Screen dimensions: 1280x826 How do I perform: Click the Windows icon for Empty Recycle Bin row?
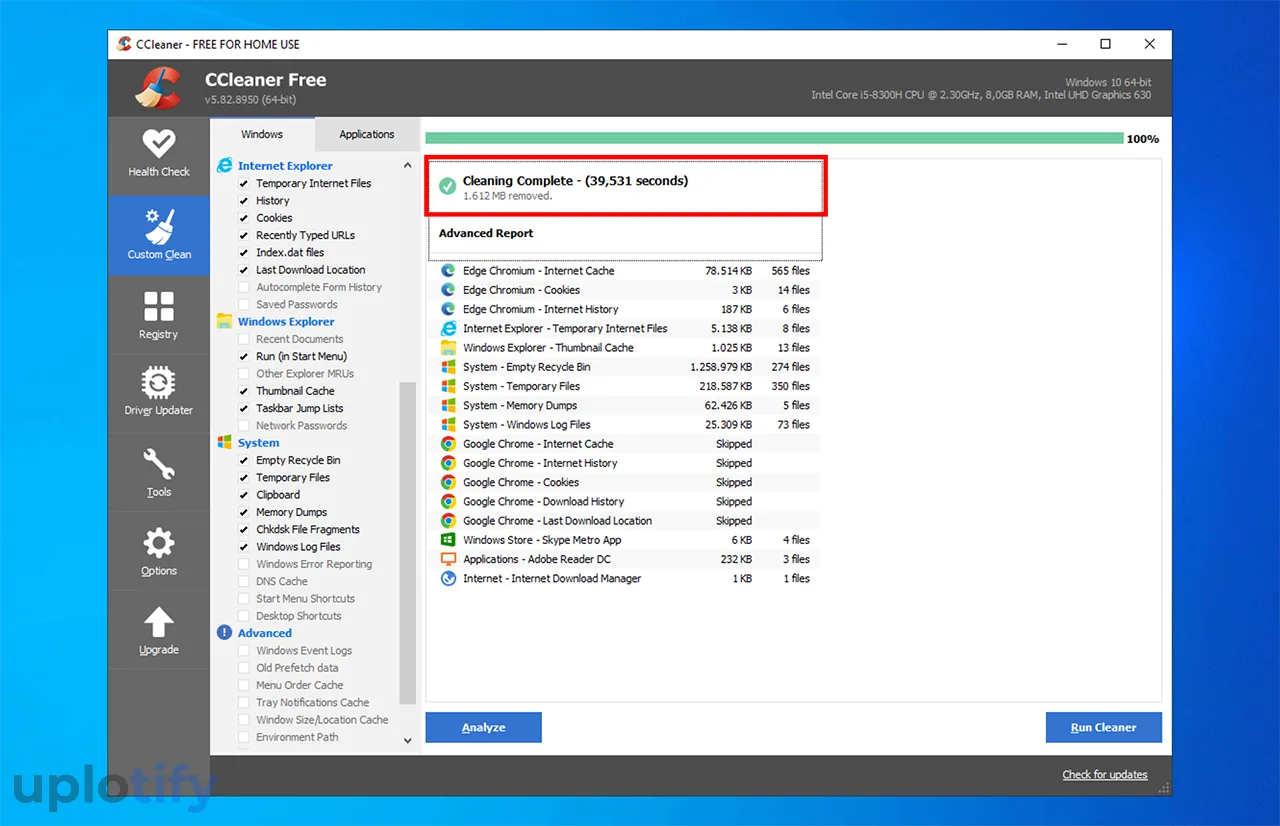click(x=448, y=367)
